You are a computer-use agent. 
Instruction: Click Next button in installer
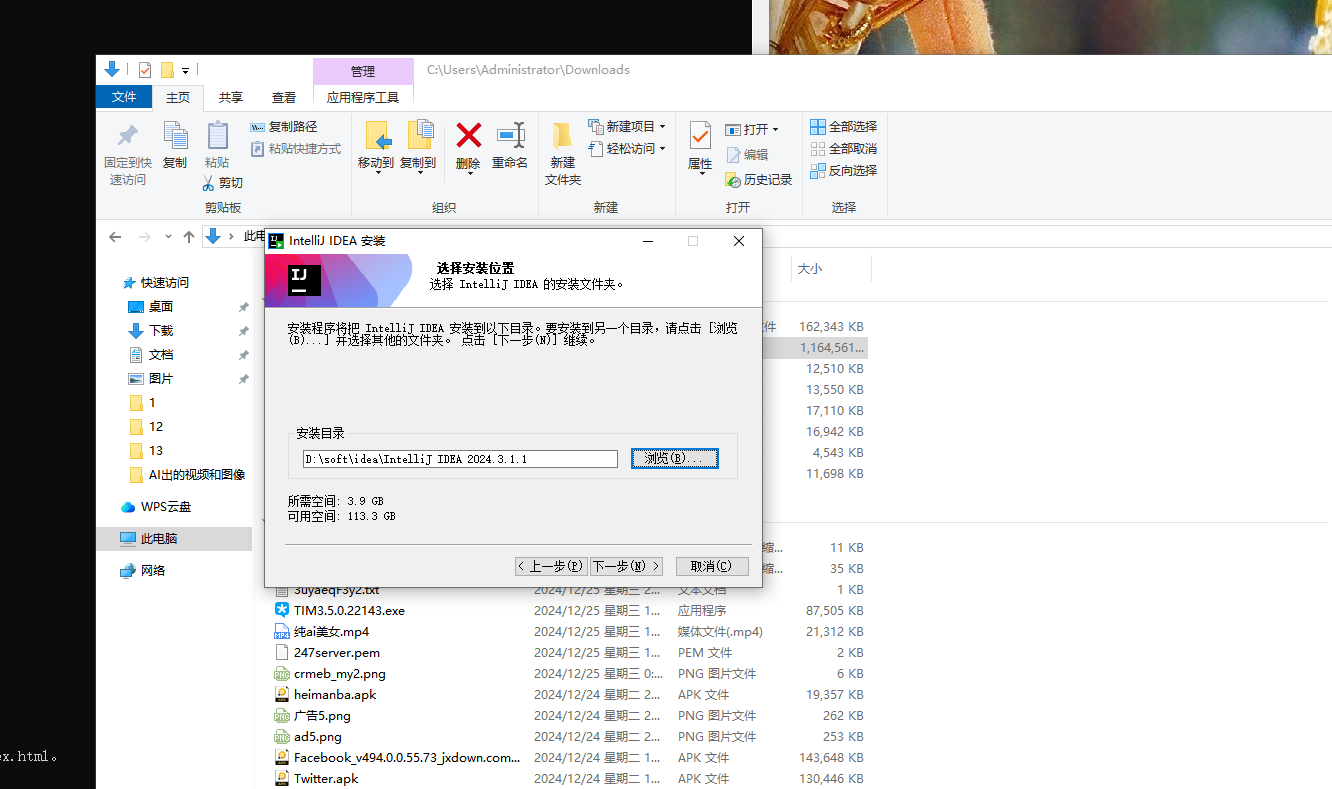[626, 566]
